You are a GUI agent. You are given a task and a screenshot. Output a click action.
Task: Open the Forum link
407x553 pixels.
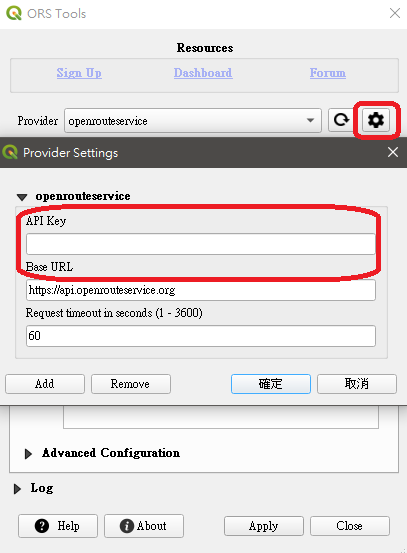328,73
